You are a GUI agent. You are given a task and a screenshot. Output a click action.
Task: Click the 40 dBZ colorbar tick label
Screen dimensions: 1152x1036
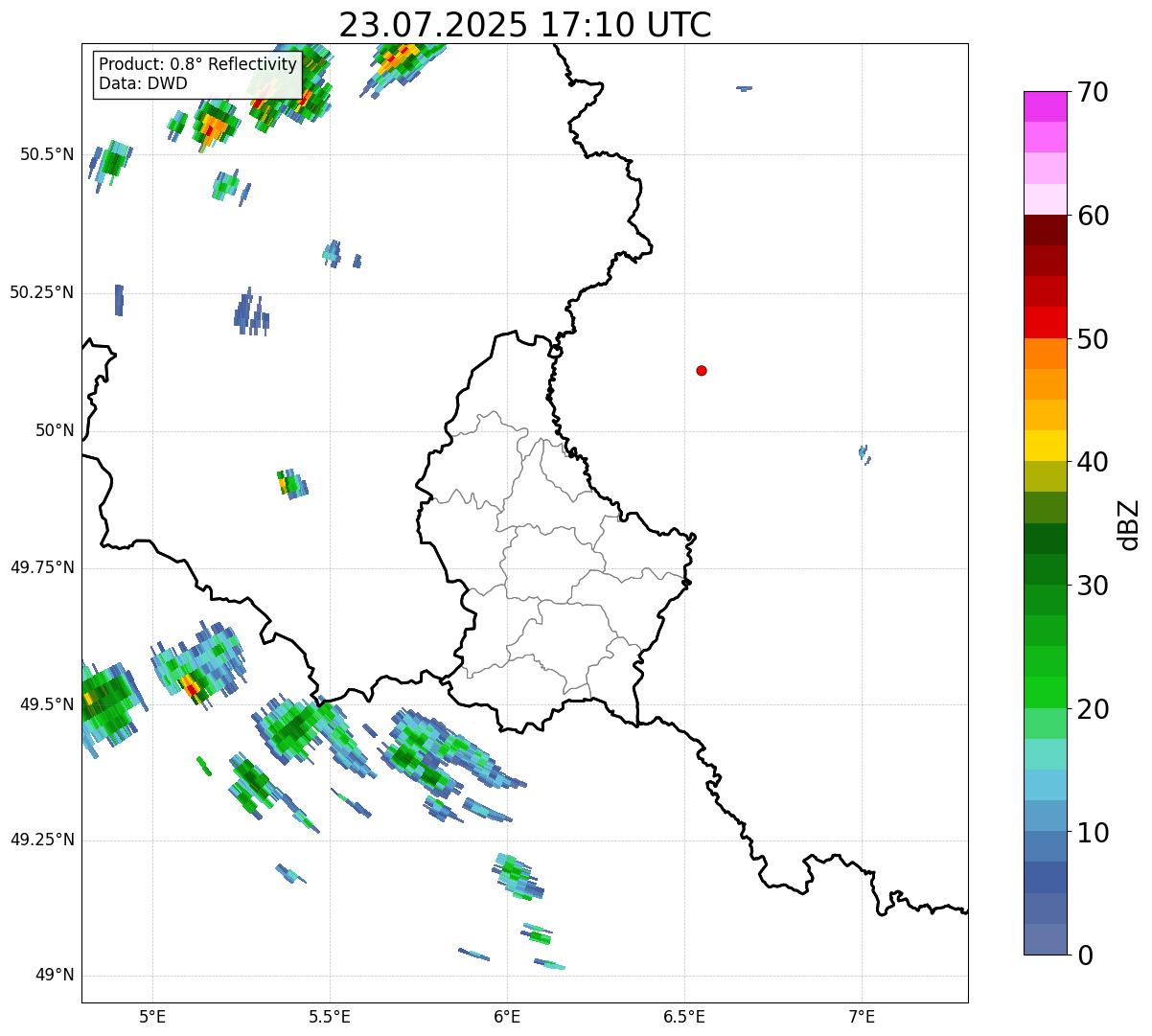coord(1093,462)
